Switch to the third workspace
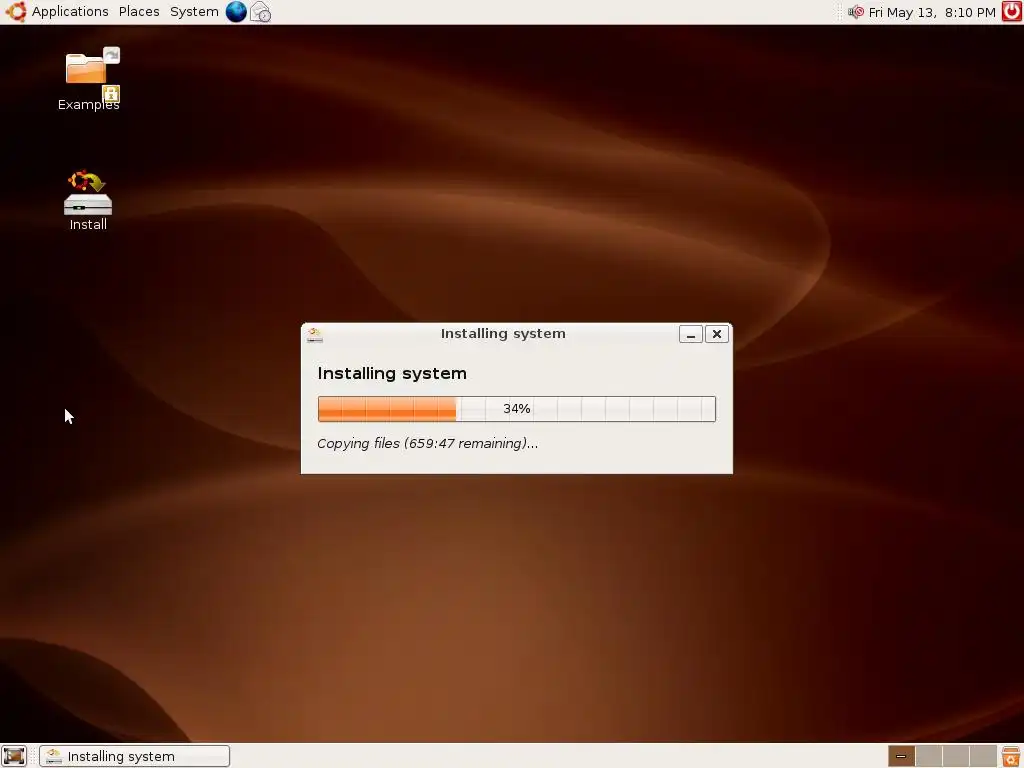The image size is (1024, 768). pyautogui.click(x=955, y=756)
